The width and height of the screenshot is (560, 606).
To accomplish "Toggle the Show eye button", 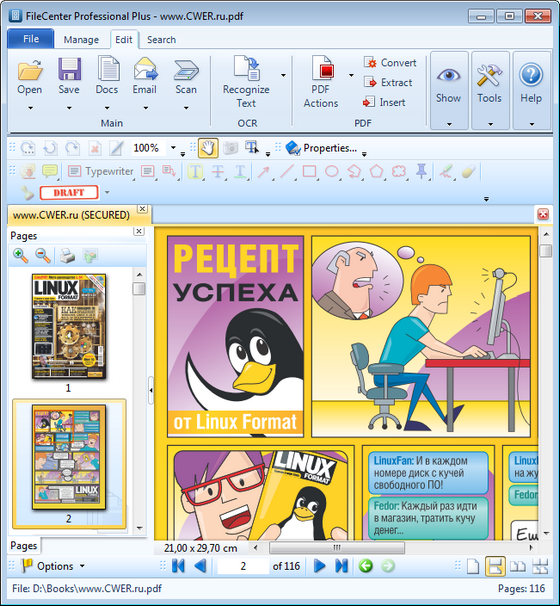I will coord(449,90).
